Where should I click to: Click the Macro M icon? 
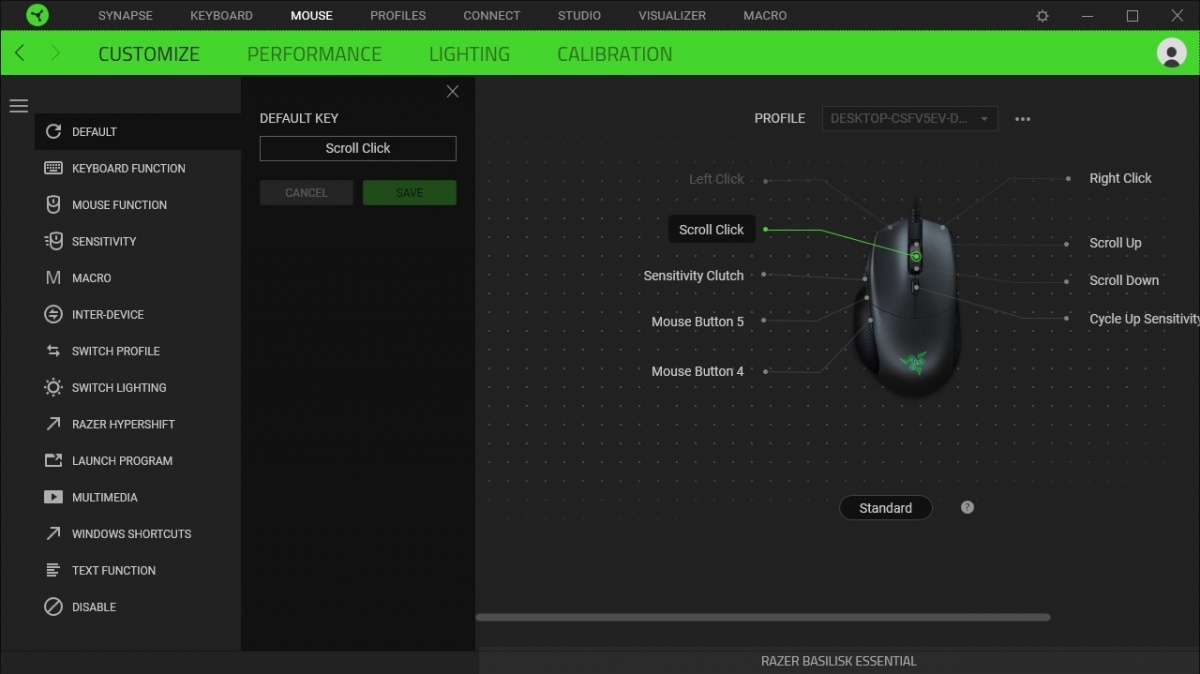(x=53, y=278)
